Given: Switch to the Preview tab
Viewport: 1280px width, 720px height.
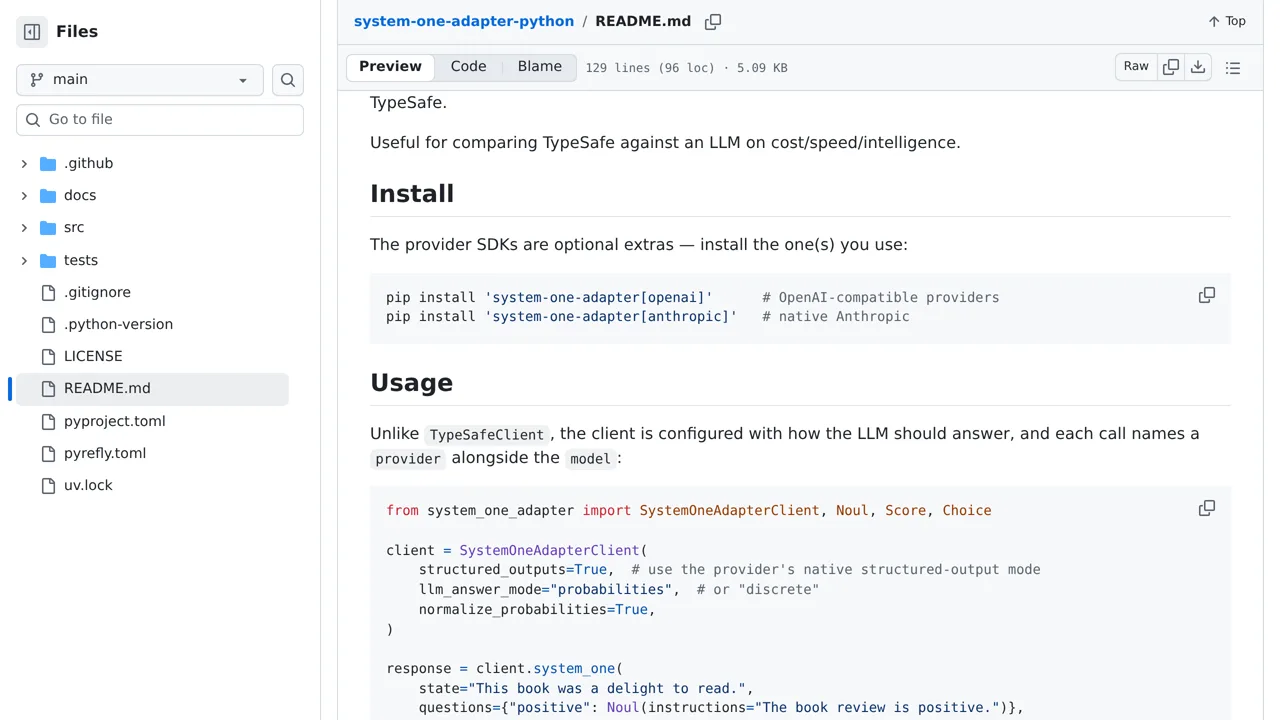Looking at the screenshot, I should [x=390, y=67].
